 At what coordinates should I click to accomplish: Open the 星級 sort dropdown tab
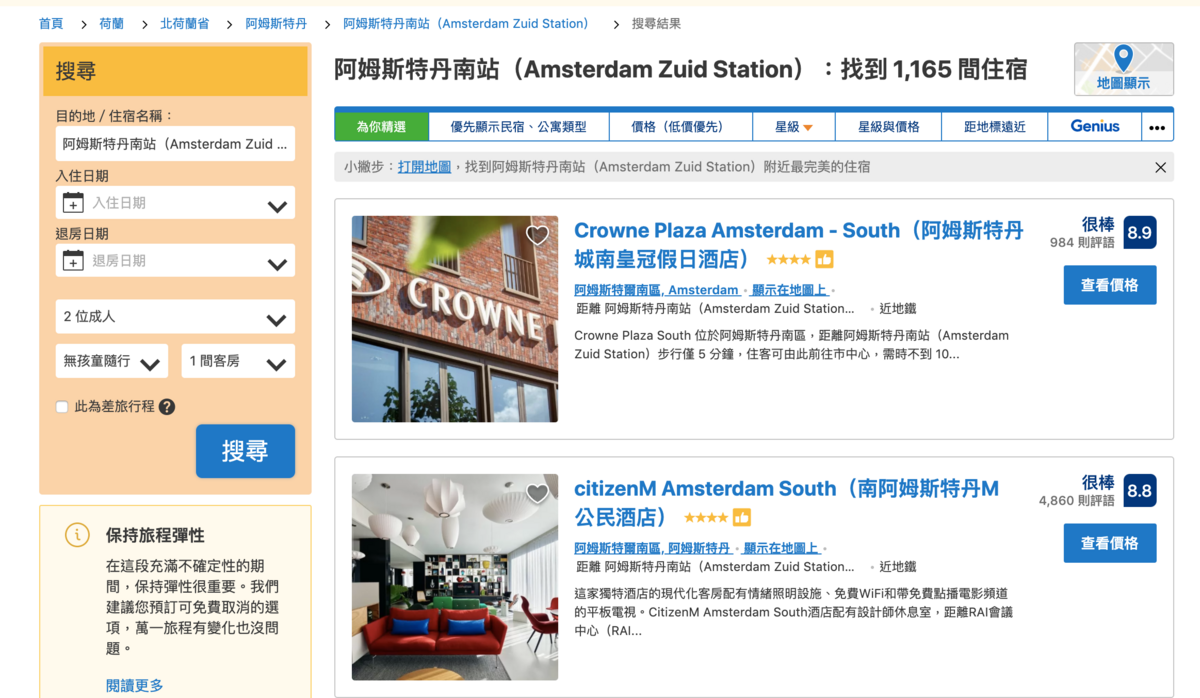pos(793,127)
